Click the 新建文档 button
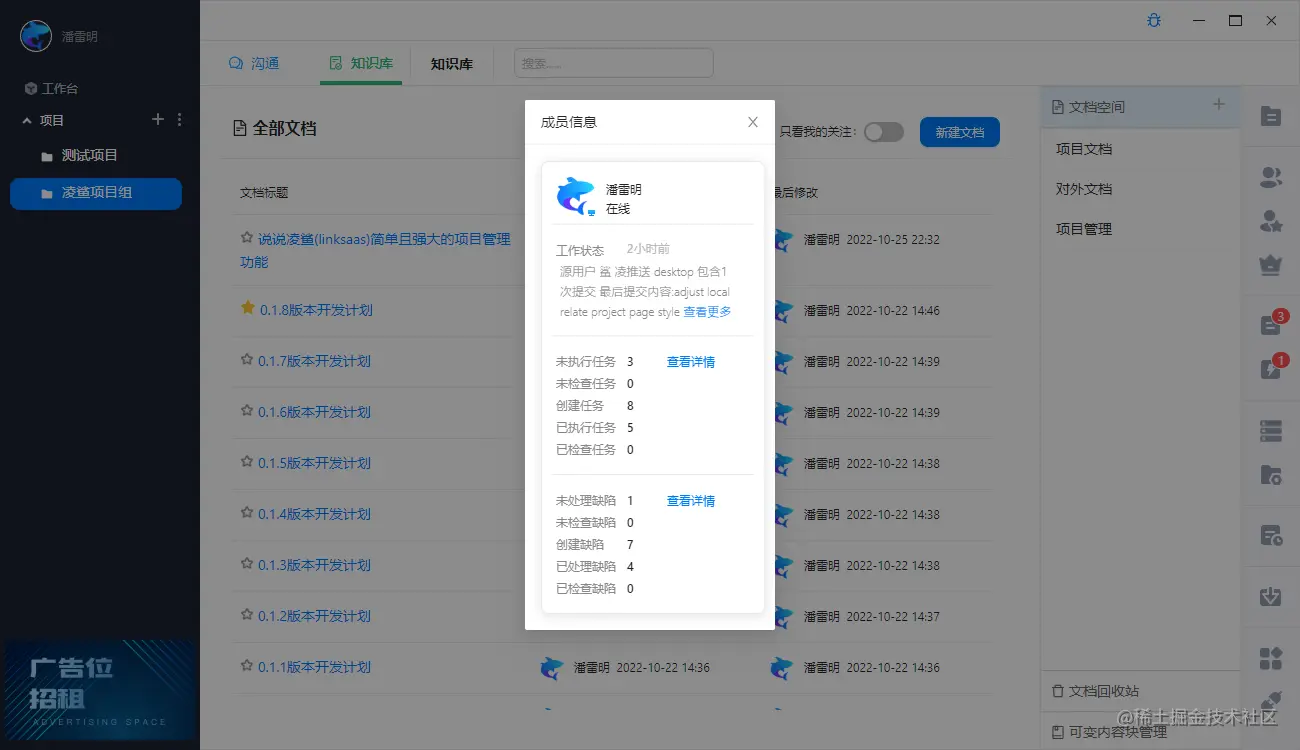The image size is (1300, 750). 960,132
